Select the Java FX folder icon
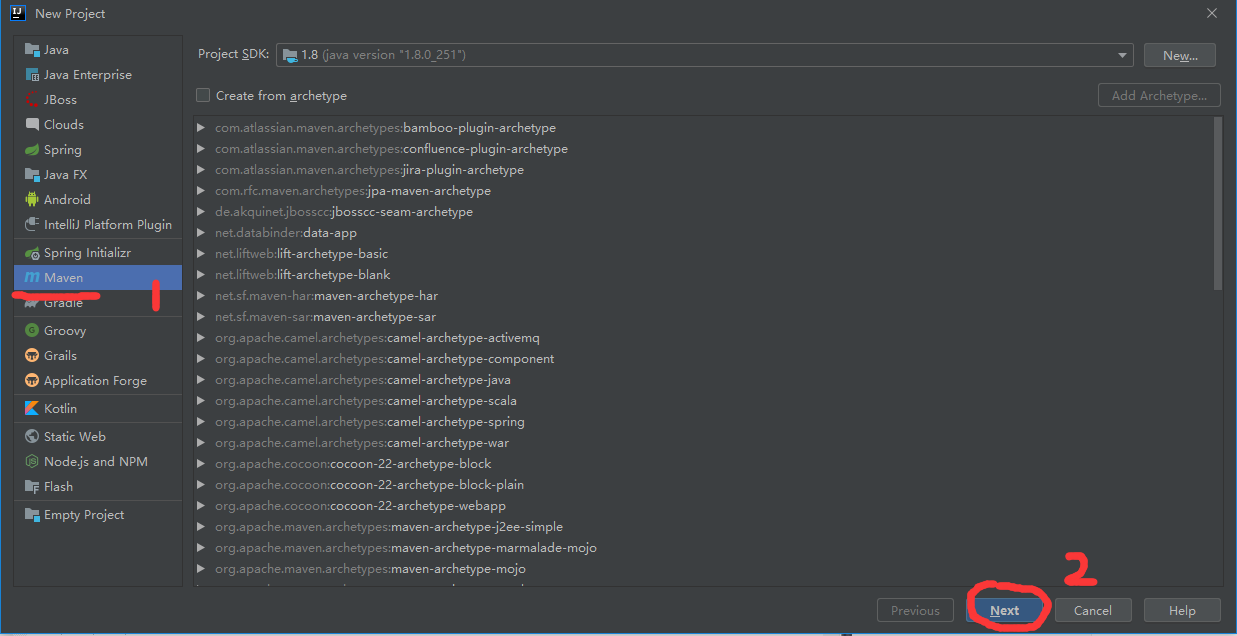The image size is (1237, 636). coord(32,175)
